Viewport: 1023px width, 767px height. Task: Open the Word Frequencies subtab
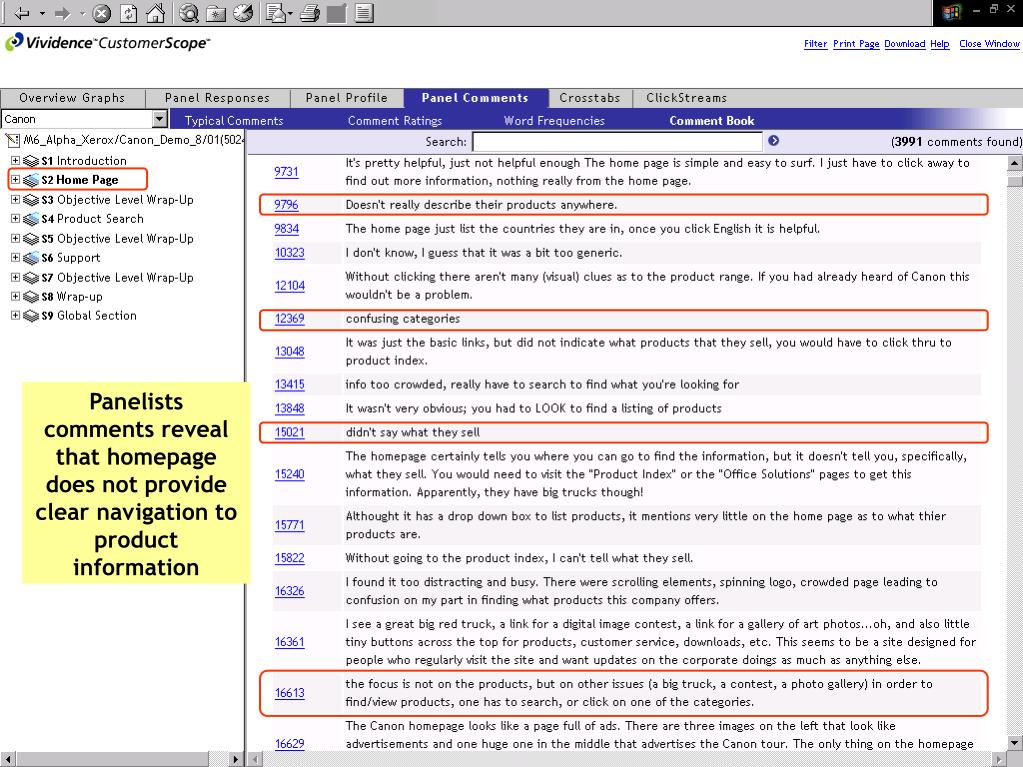[x=554, y=121]
